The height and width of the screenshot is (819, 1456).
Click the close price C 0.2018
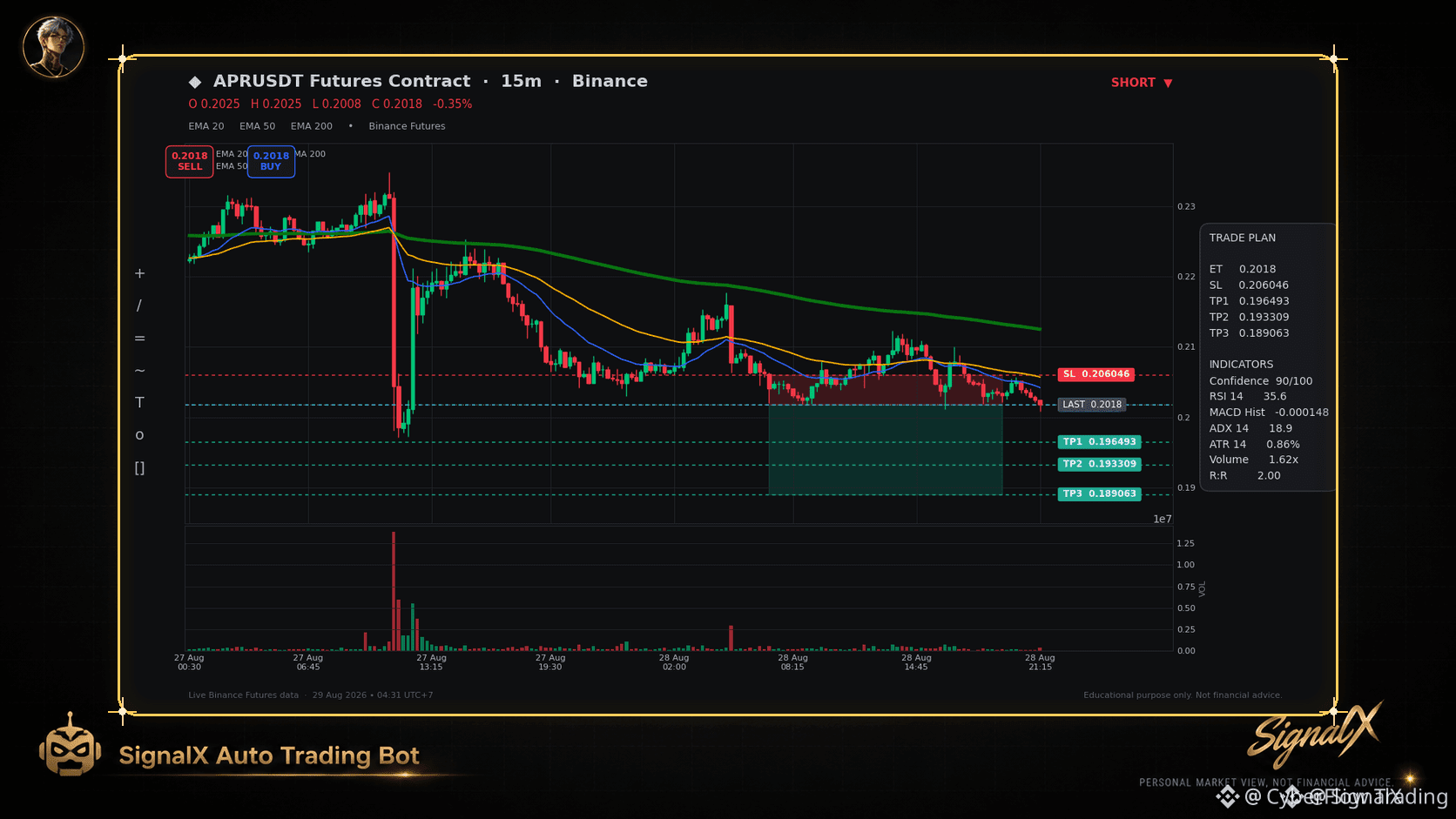click(x=397, y=104)
